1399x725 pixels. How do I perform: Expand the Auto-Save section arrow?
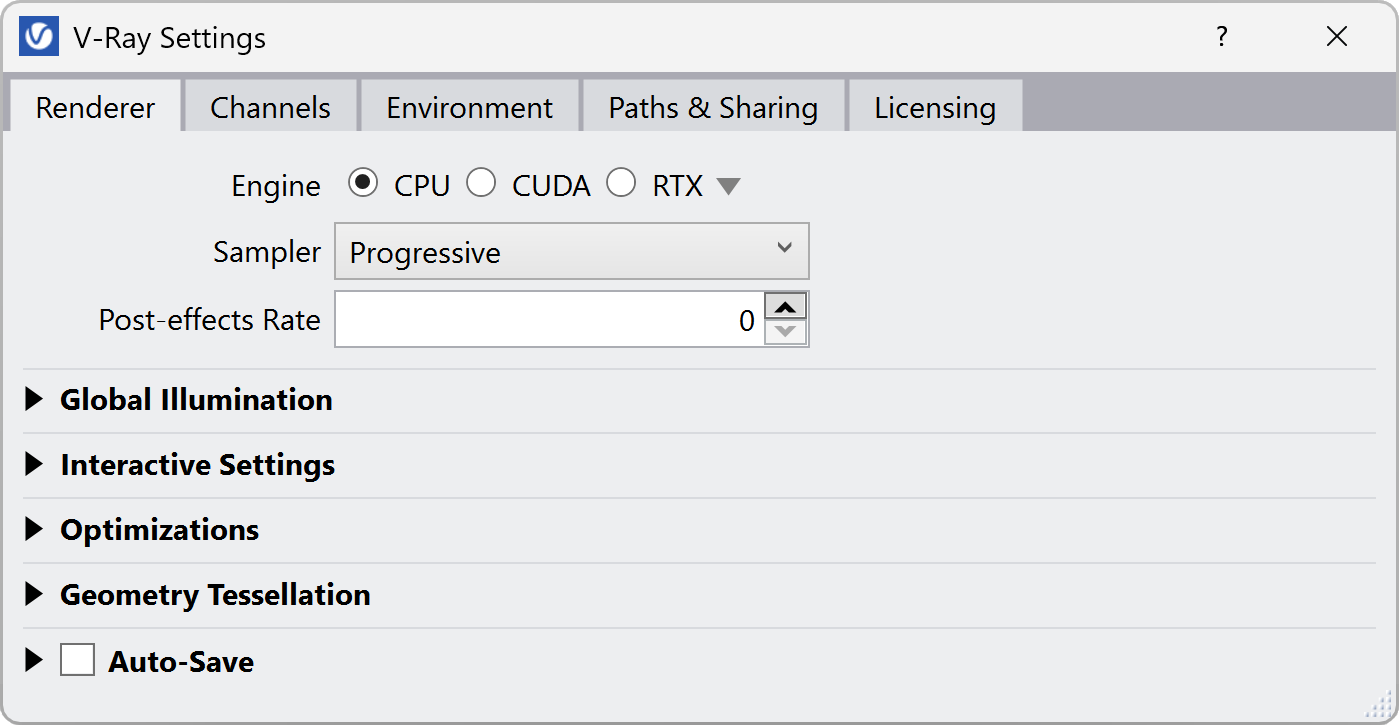[x=34, y=660]
